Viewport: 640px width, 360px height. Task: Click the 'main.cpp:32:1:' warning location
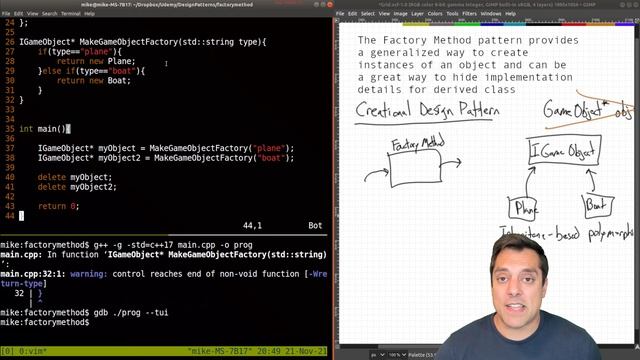coord(33,274)
